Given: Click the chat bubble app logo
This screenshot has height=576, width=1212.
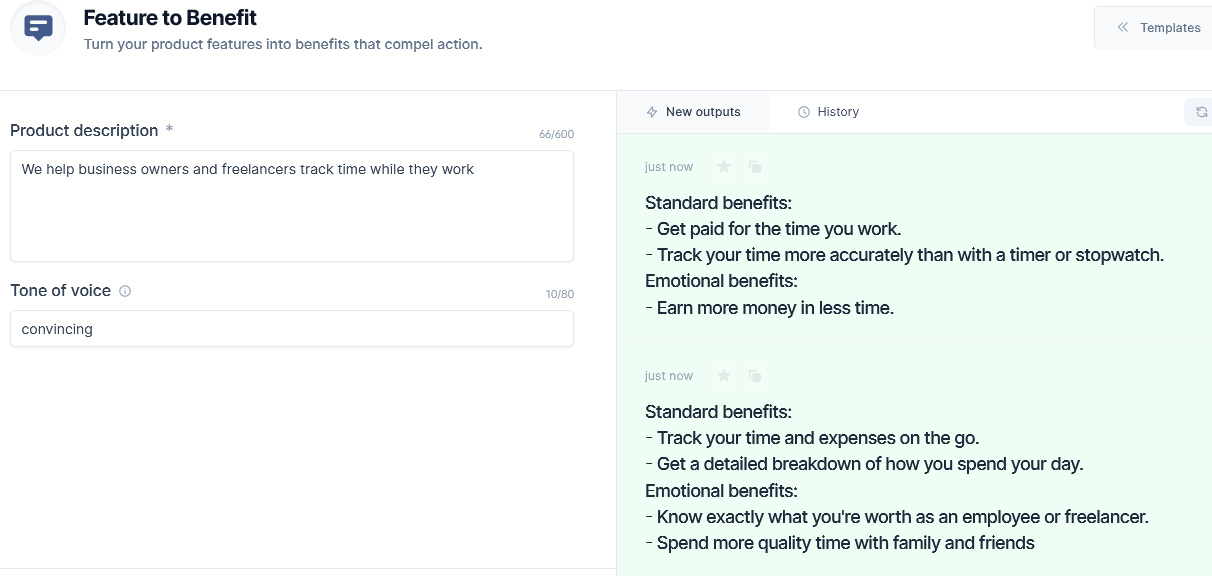Looking at the screenshot, I should pos(37,27).
